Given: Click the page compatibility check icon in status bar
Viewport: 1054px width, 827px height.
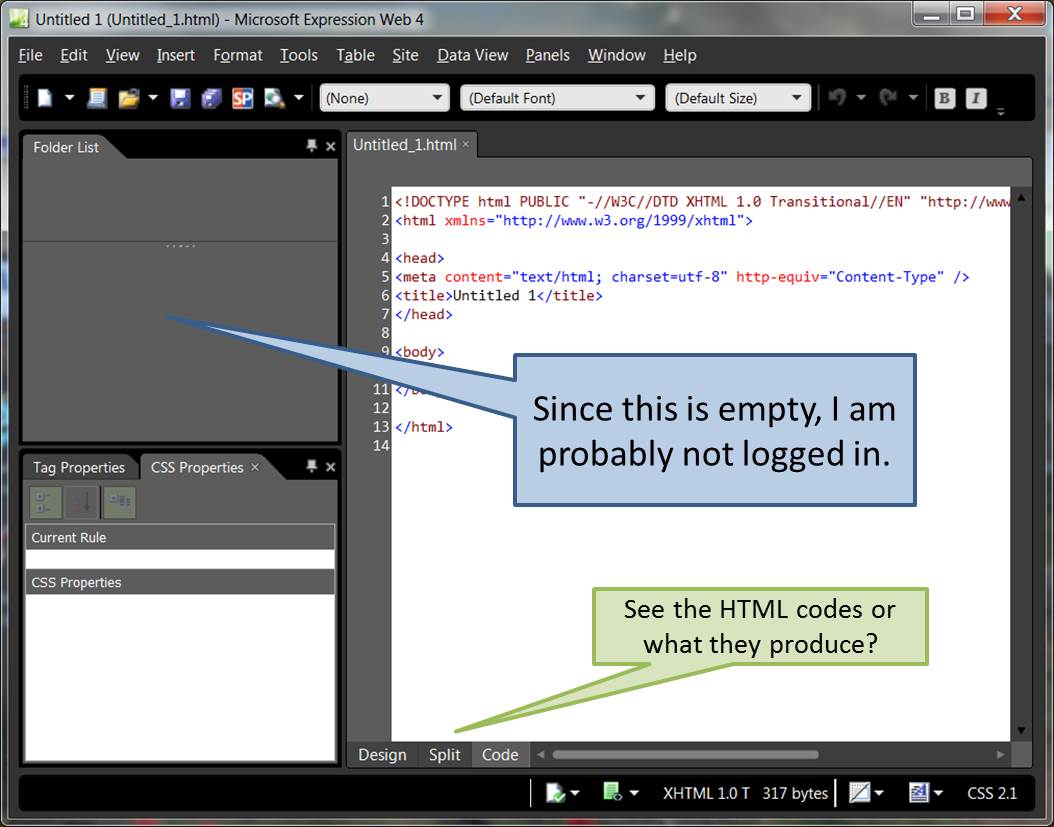Looking at the screenshot, I should click(x=555, y=793).
